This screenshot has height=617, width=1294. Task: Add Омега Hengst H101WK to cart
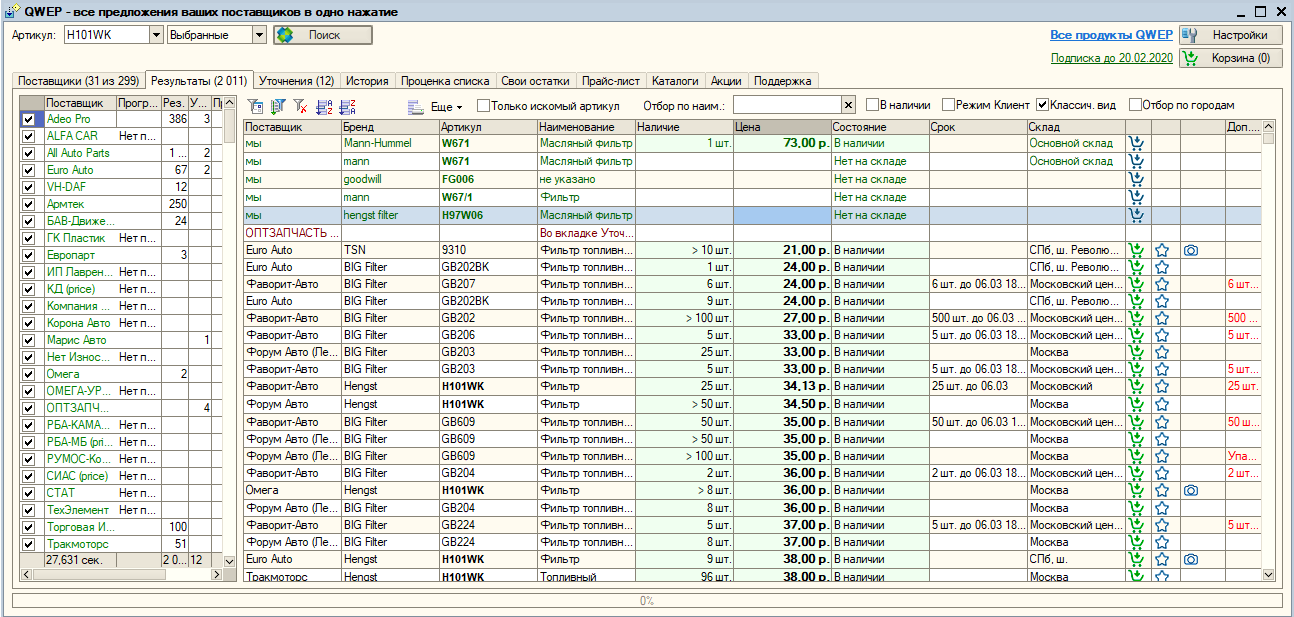point(1136,490)
